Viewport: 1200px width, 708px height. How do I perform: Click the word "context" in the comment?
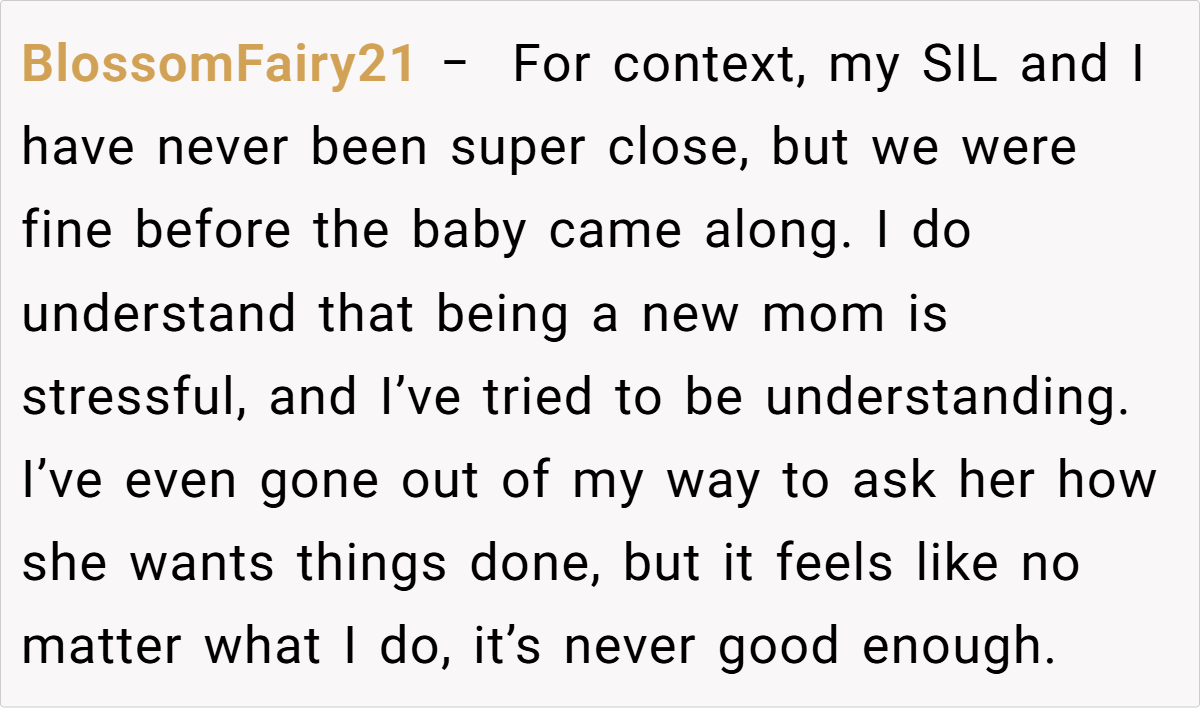click(705, 66)
